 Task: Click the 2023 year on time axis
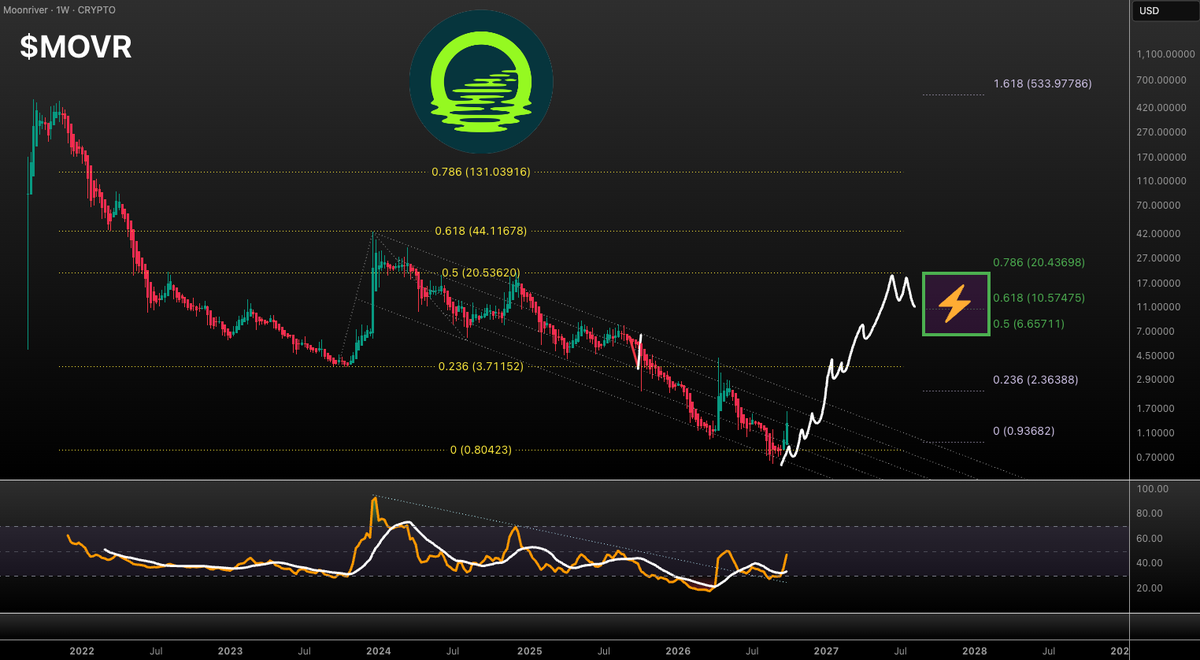[x=231, y=650]
